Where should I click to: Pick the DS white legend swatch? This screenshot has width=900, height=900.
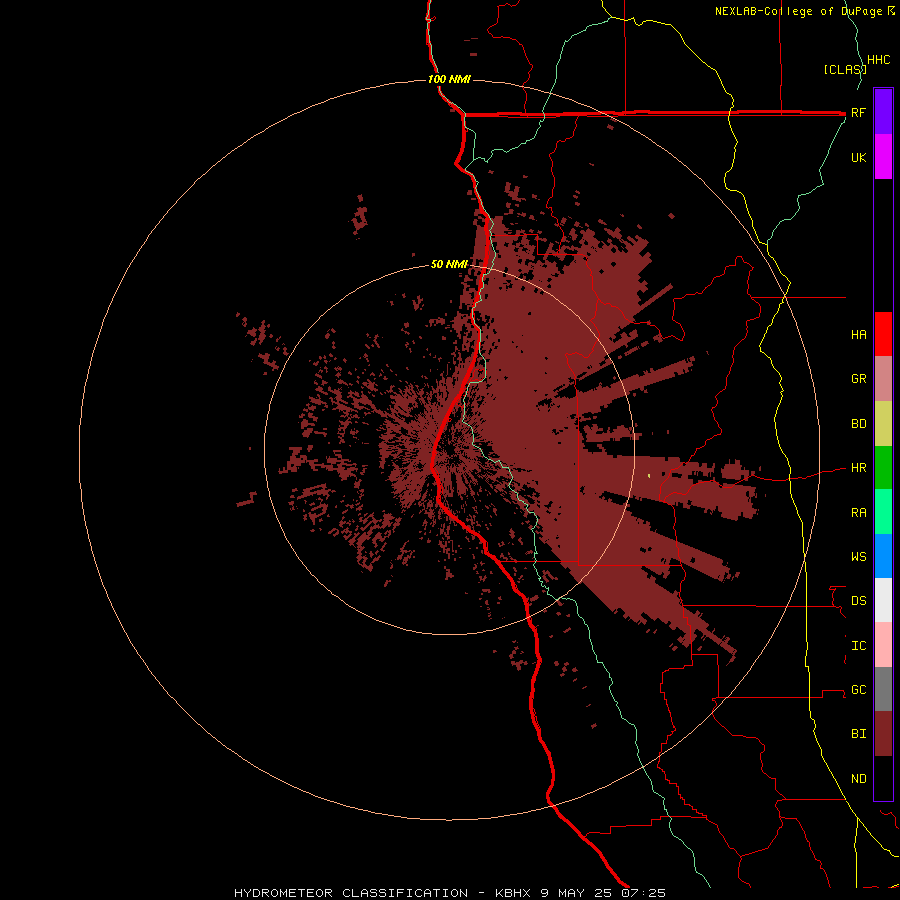(x=883, y=600)
